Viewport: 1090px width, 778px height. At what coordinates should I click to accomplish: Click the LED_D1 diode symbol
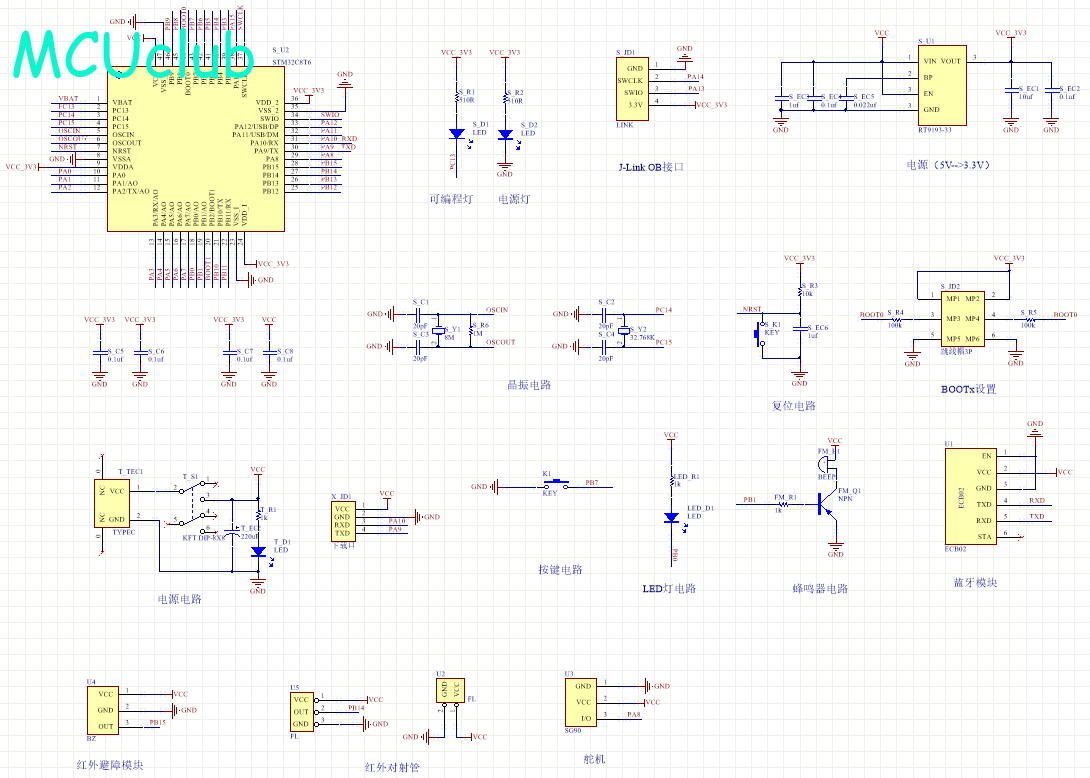point(671,517)
